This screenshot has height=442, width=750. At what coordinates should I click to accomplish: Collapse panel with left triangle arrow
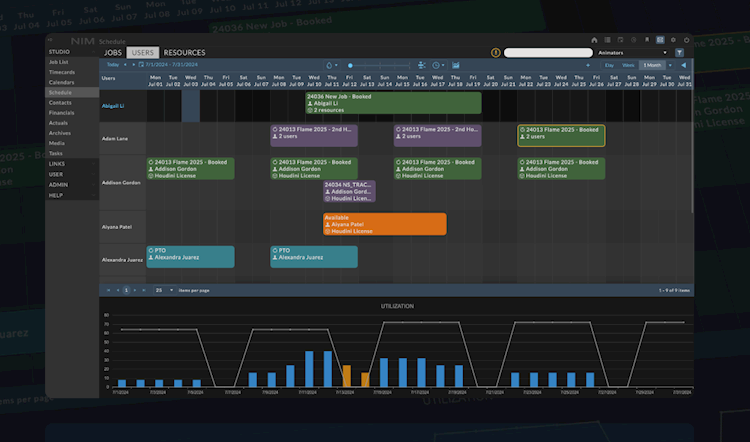684,65
